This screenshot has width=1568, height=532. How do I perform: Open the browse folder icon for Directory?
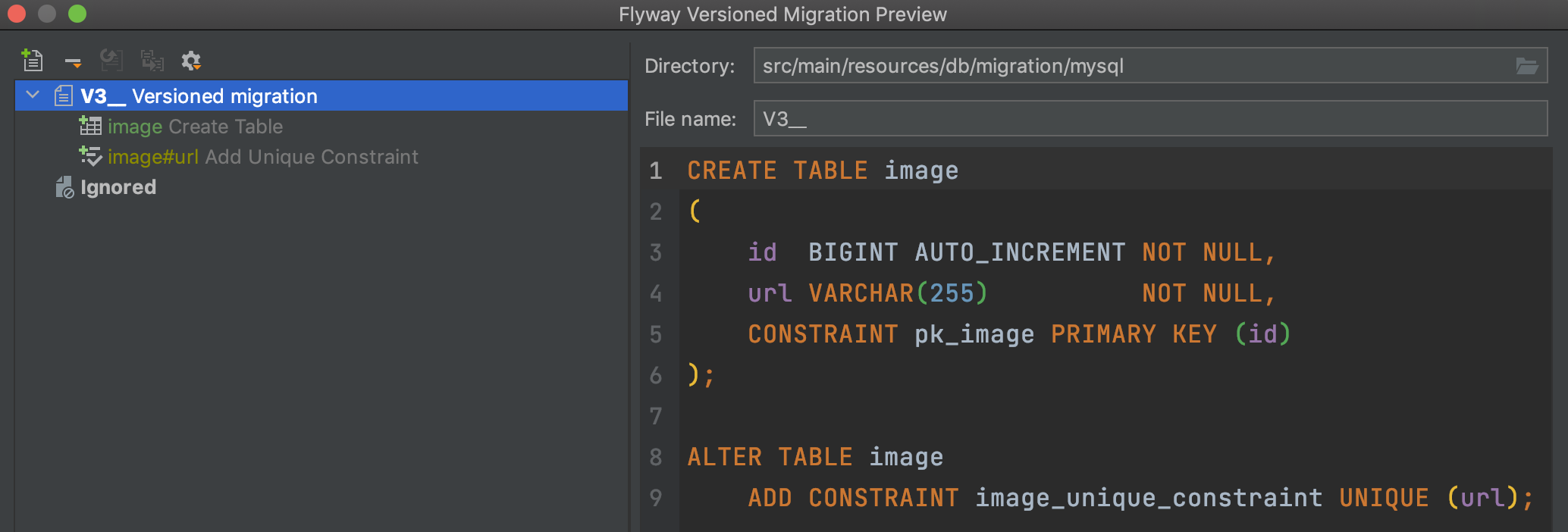pyautogui.click(x=1527, y=66)
